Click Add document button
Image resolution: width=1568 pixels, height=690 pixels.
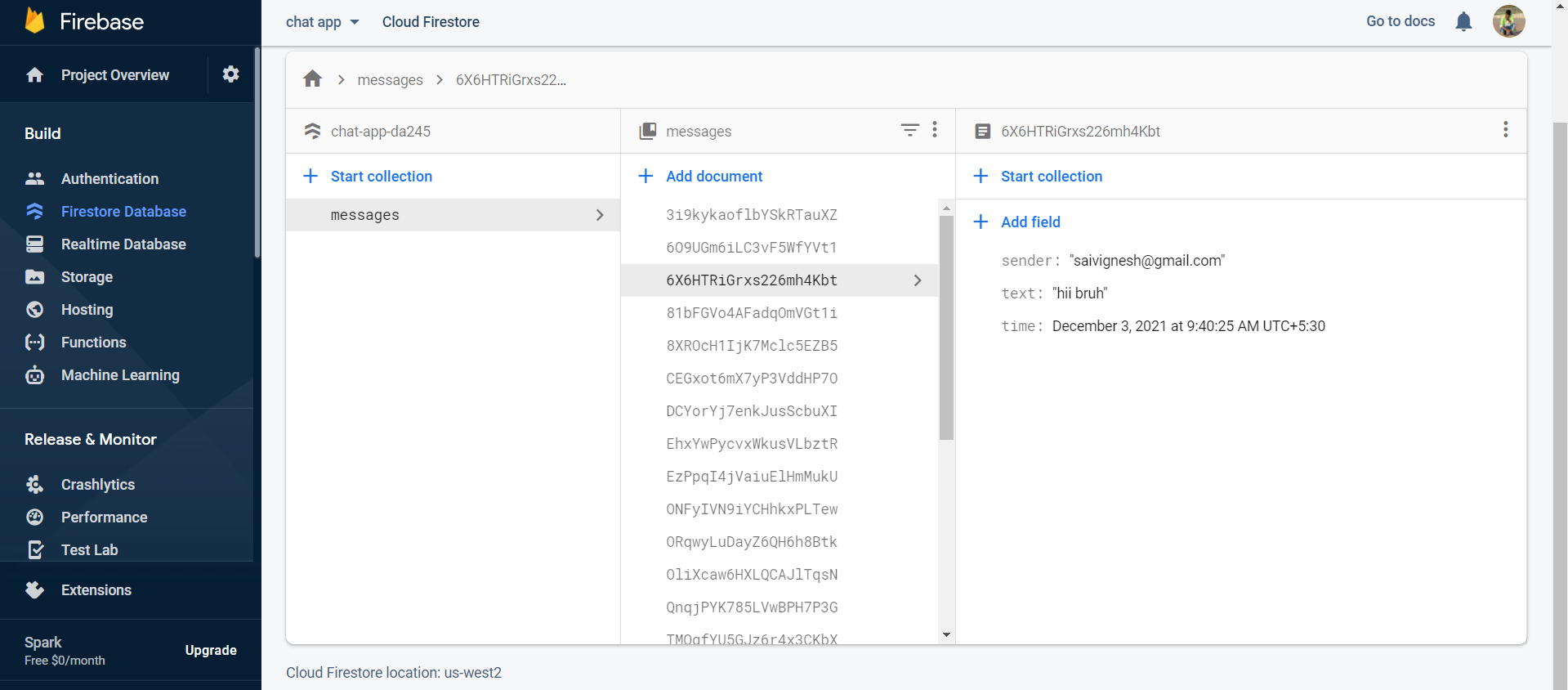click(x=700, y=176)
